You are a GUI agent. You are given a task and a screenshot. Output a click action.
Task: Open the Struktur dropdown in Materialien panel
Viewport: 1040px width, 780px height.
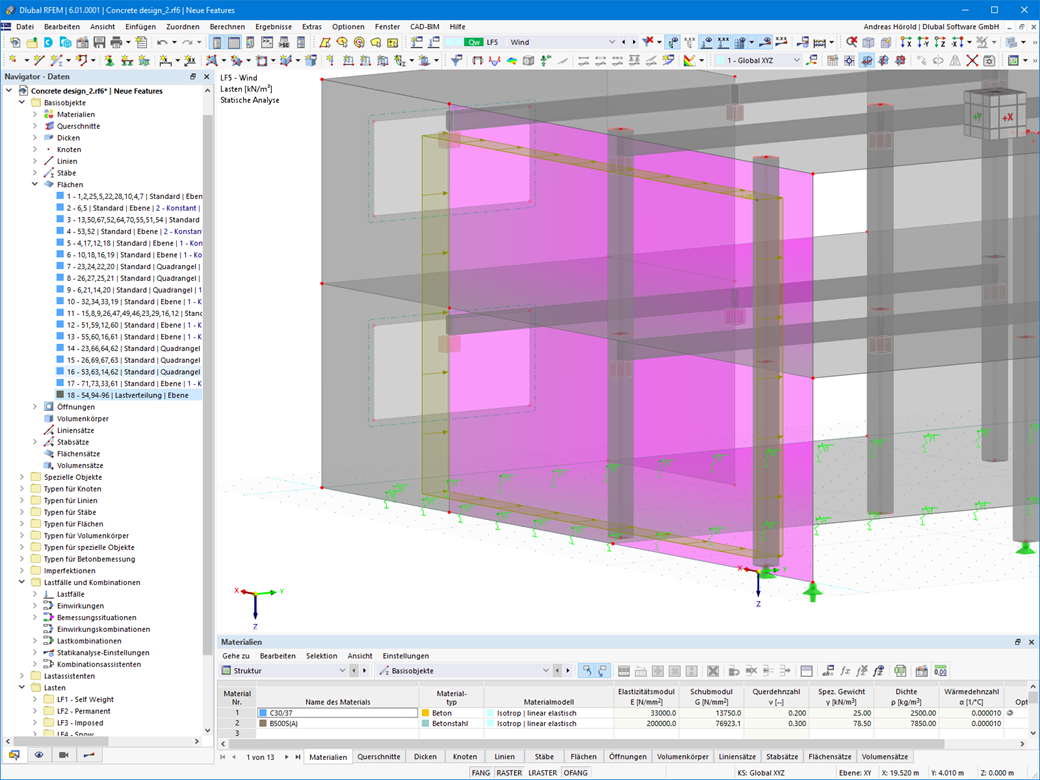pos(342,671)
